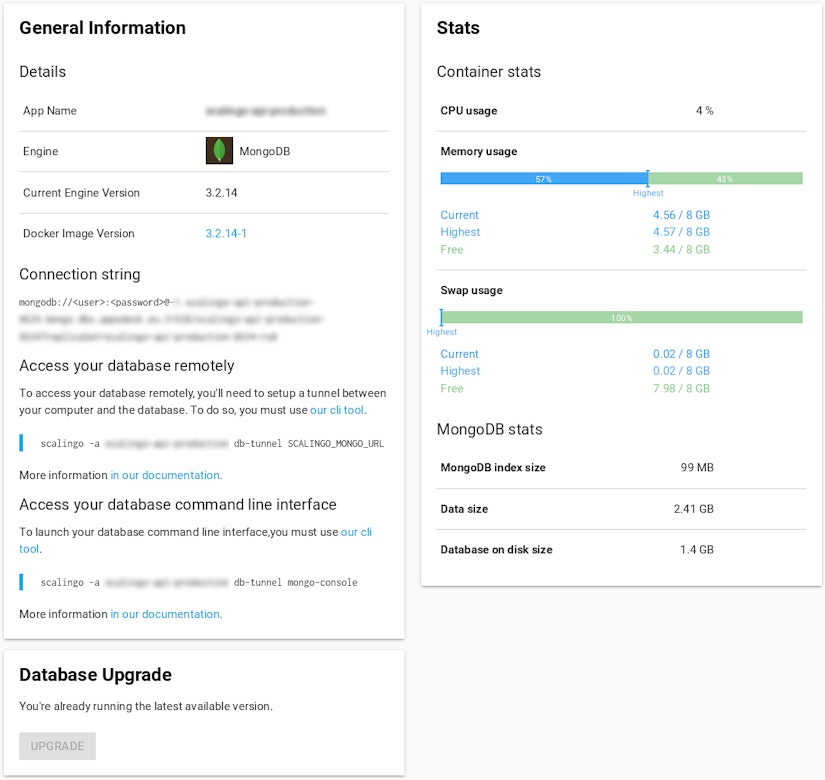Click the Docker Image Version label
825x780 pixels.
79,233
